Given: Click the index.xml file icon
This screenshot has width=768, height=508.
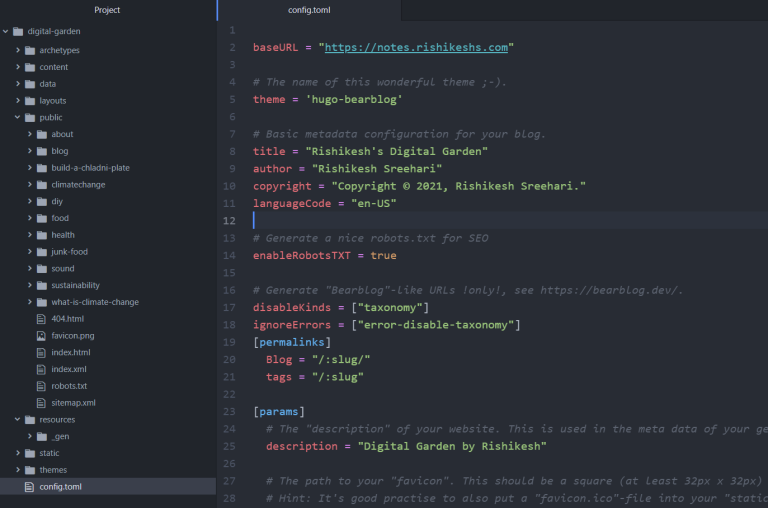Looking at the screenshot, I should 42,369.
